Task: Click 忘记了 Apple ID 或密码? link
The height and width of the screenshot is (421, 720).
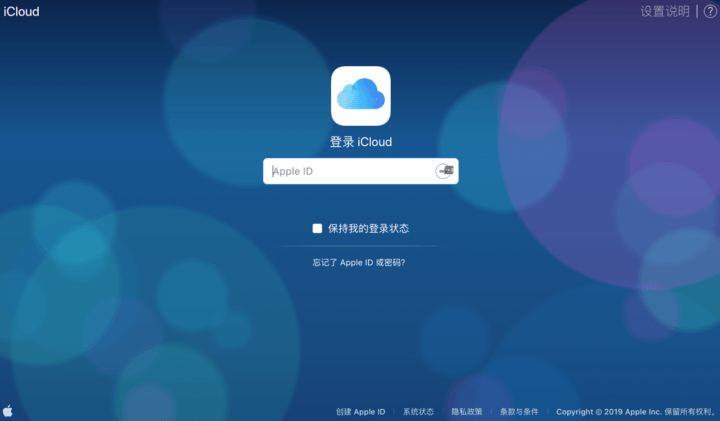Action: pos(359,263)
